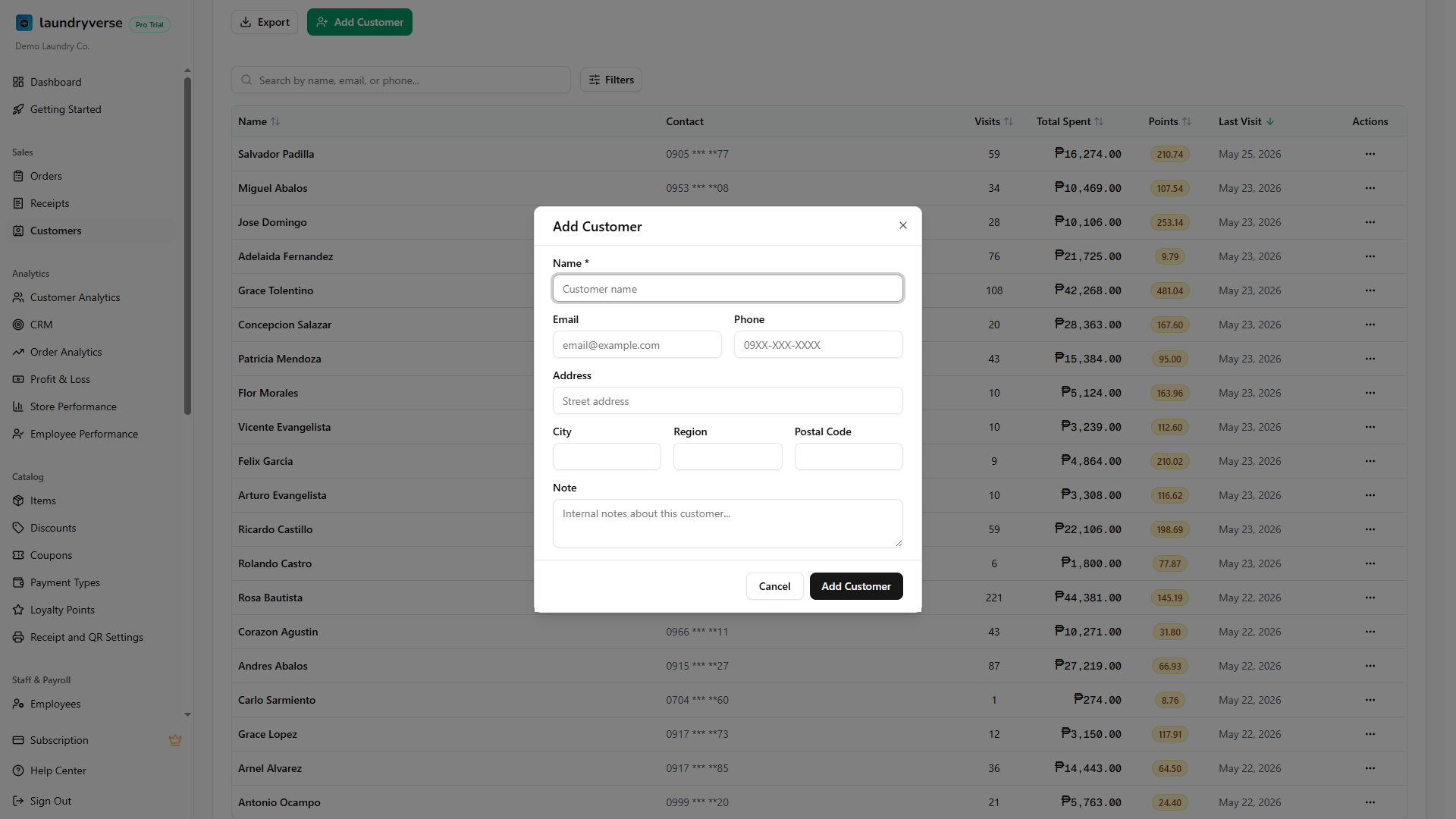Image resolution: width=1456 pixels, height=819 pixels.
Task: Sort table by Name column
Action: click(x=259, y=121)
